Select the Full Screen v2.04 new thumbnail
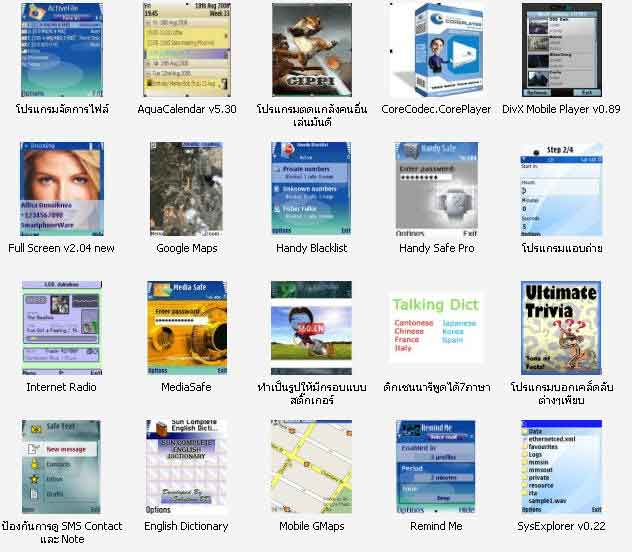Screen dimensions: 632x552 (62, 189)
